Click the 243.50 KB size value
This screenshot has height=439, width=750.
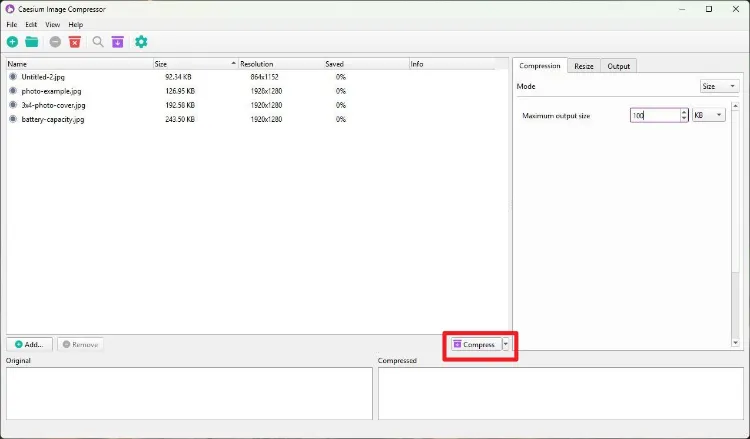[180, 119]
